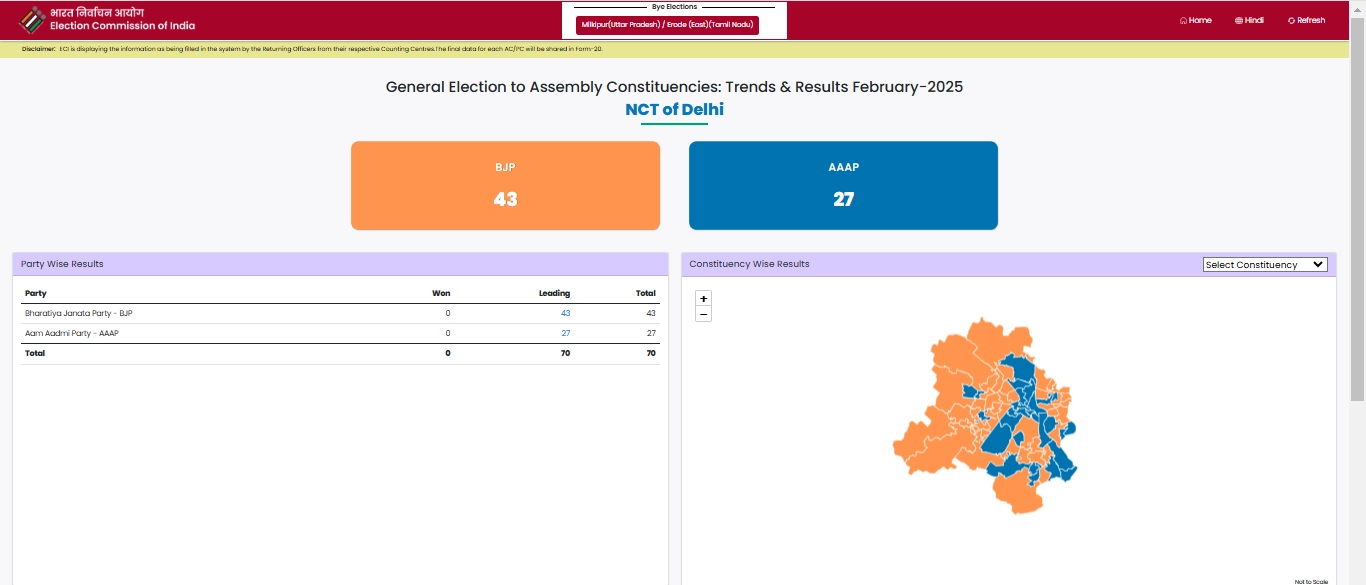Refresh the results using the Refresh icon
This screenshot has width=1366, height=585.
coord(1291,20)
